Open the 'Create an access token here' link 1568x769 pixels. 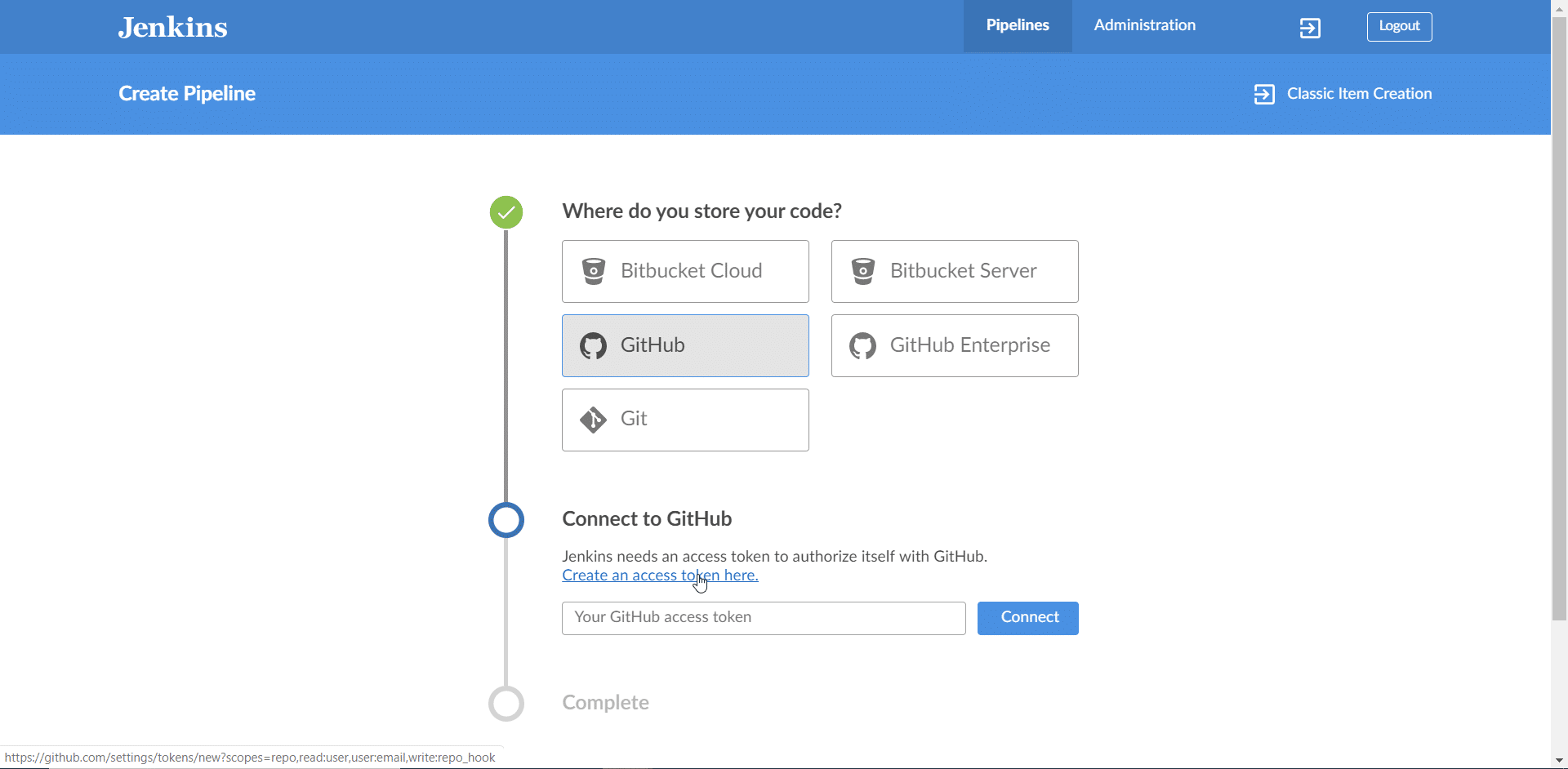(x=660, y=576)
